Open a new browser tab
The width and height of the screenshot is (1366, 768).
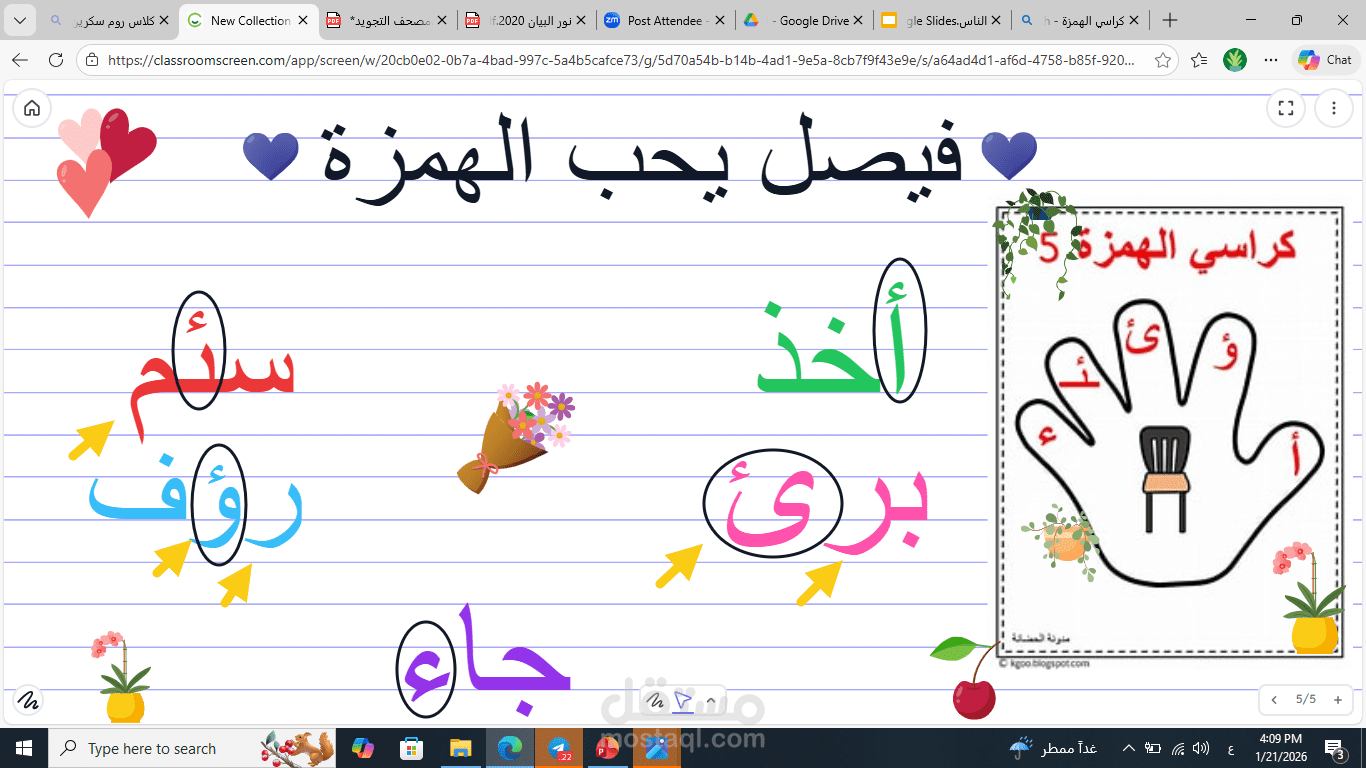click(x=1170, y=20)
